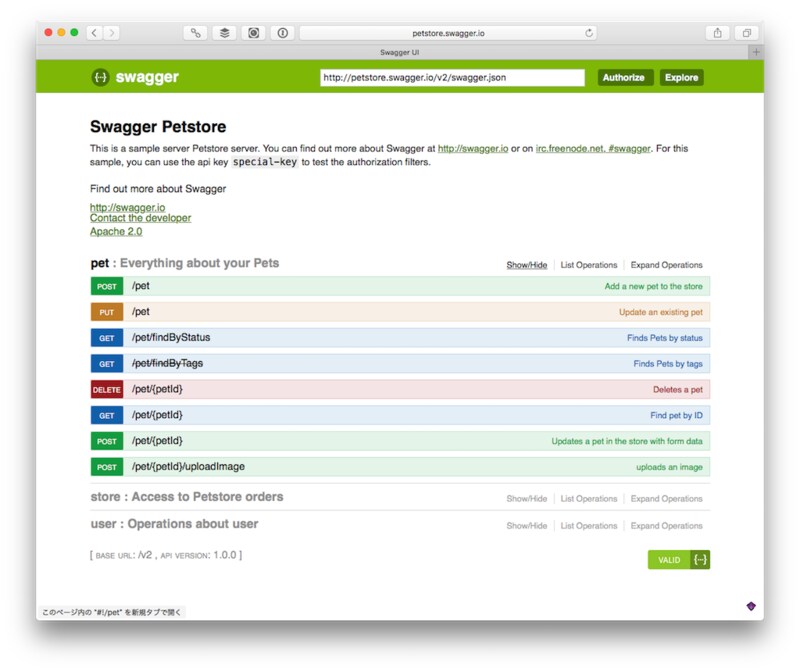Expand the GET /pet/findByStatus operation
Screen dimensions: 800x672
171,338
